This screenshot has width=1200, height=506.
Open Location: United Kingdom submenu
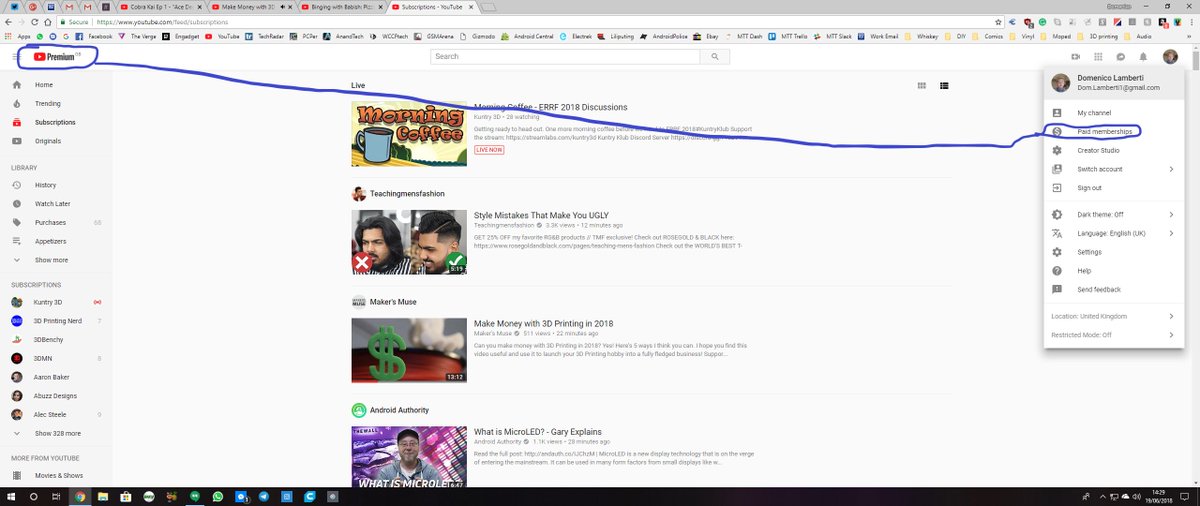pyautogui.click(x=1113, y=316)
